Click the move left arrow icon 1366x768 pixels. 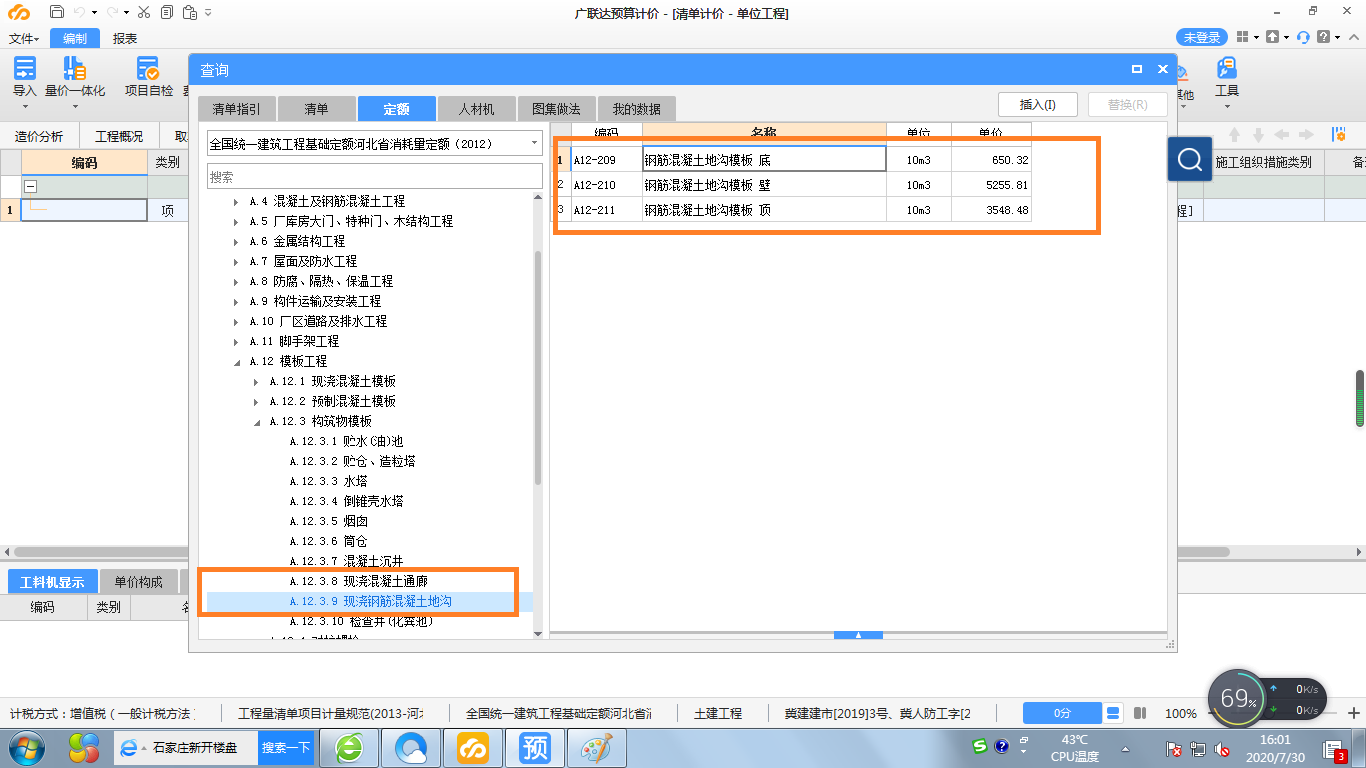coord(1282,135)
